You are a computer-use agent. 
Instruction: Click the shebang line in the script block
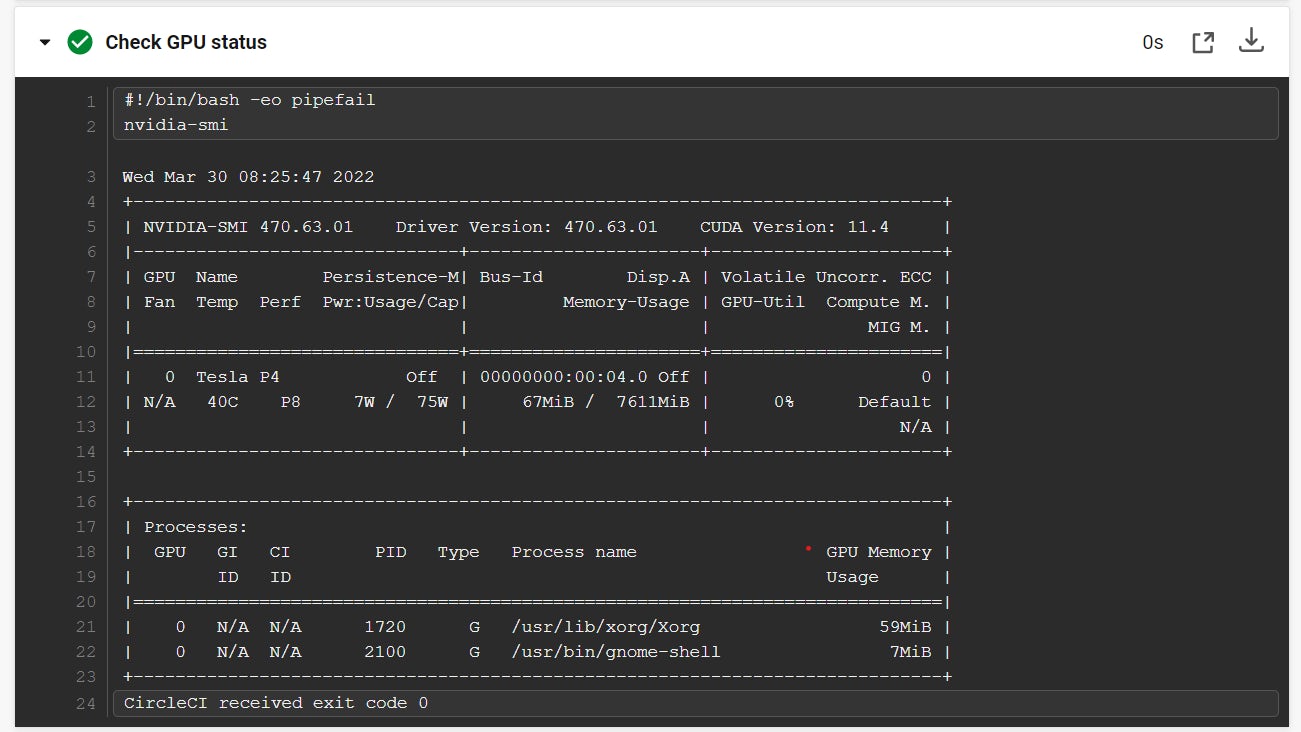pos(248,99)
